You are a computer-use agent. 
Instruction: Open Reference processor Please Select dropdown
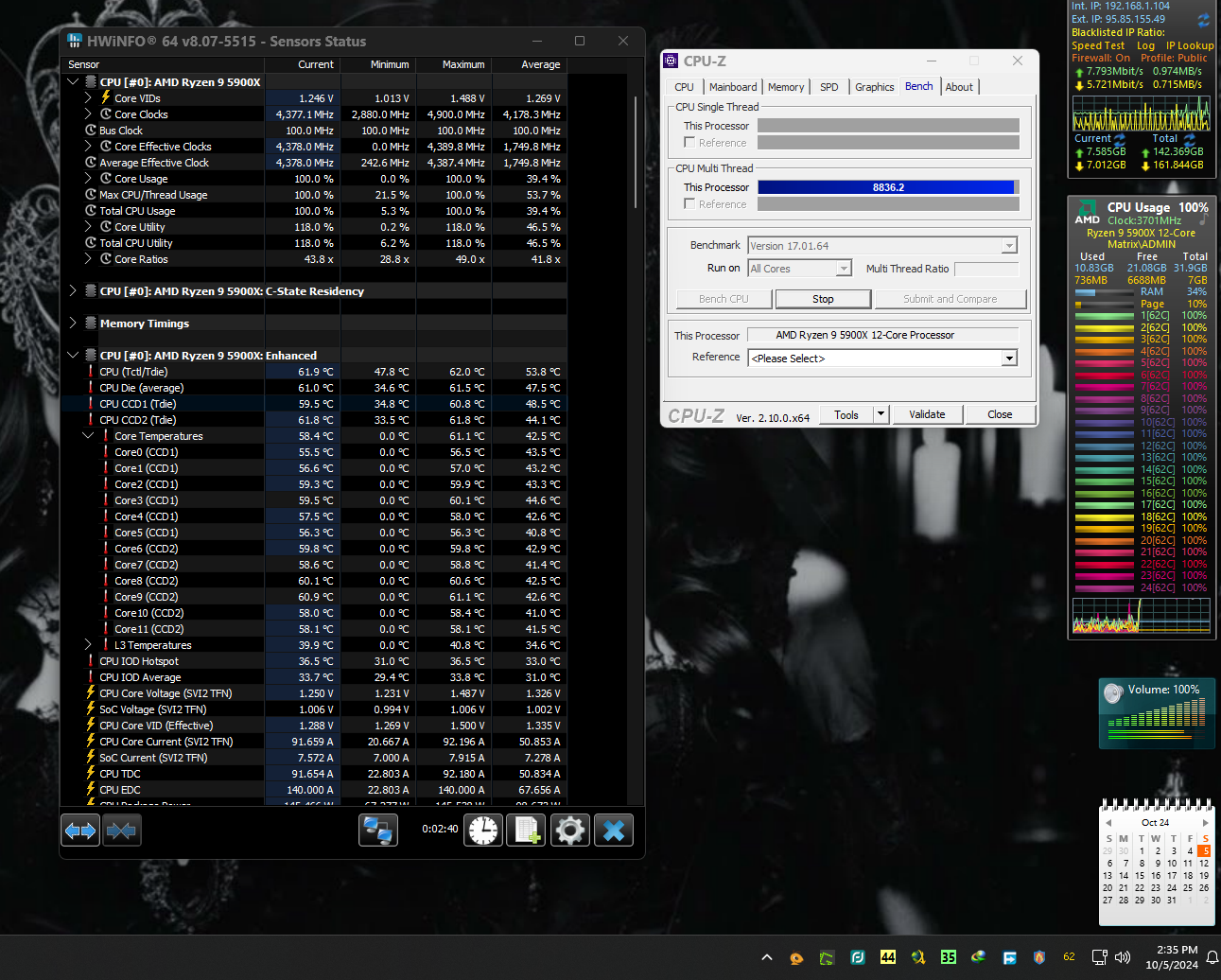point(1009,358)
